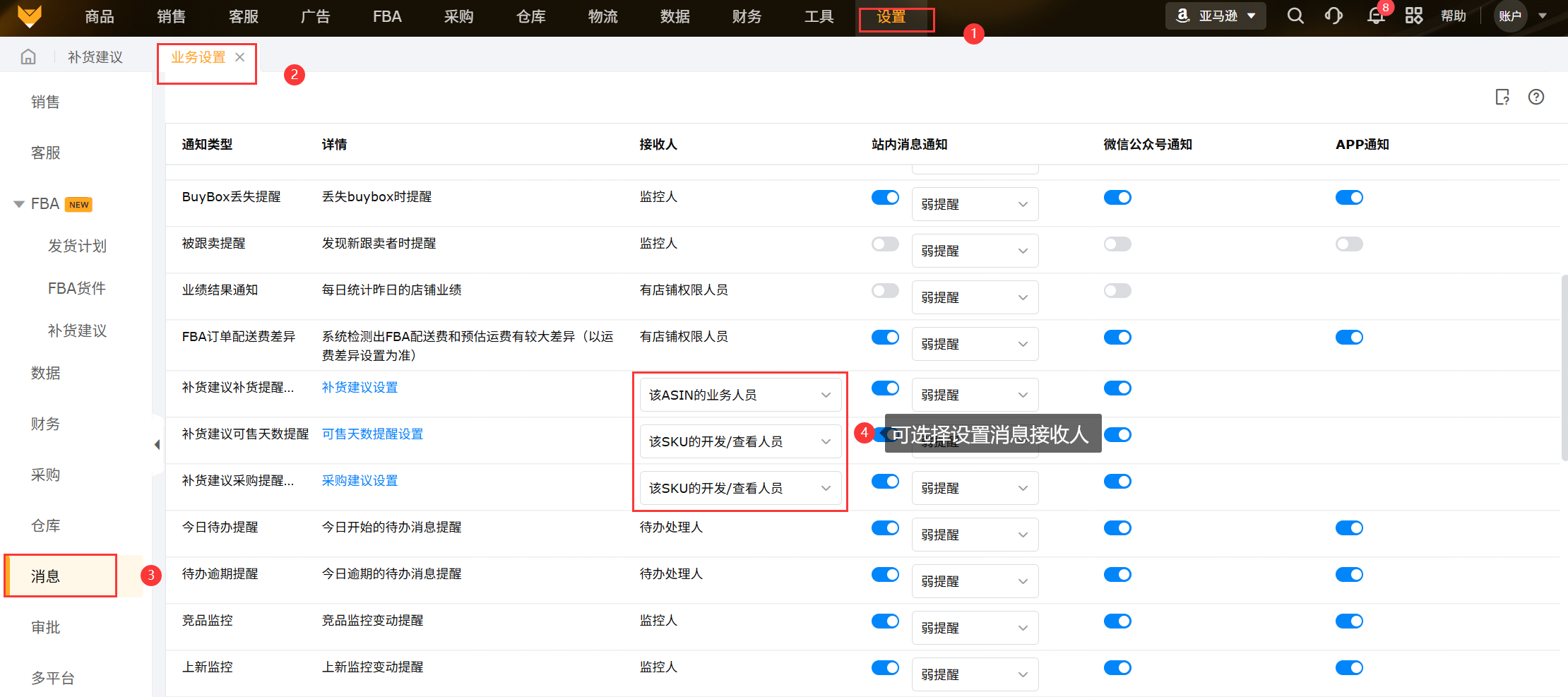The image size is (1568, 697).
Task: Open the 采购建议设置 link
Action: pos(360,480)
